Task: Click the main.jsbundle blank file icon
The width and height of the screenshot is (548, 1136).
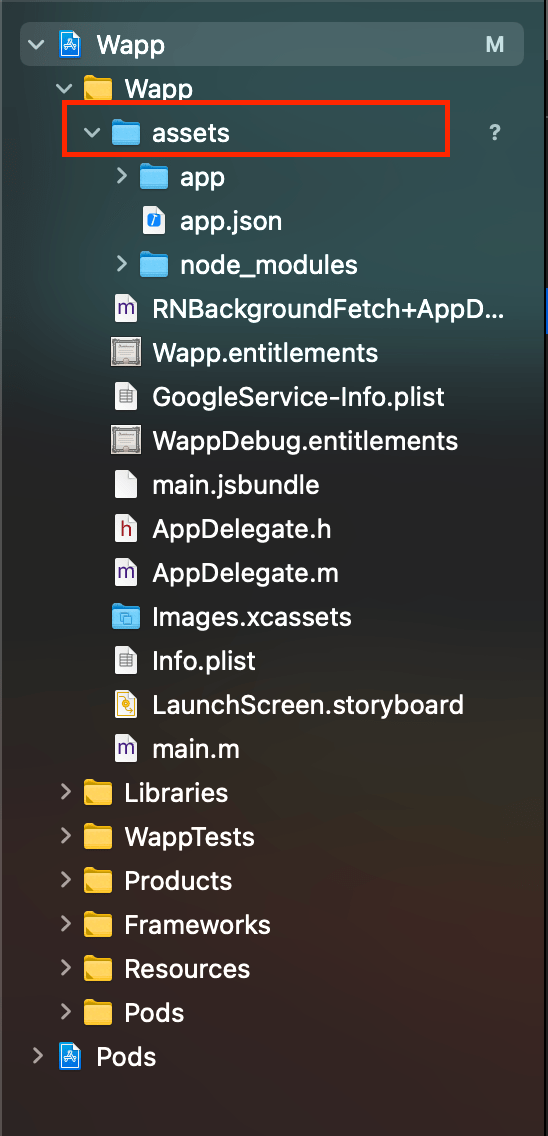Action: point(126,485)
